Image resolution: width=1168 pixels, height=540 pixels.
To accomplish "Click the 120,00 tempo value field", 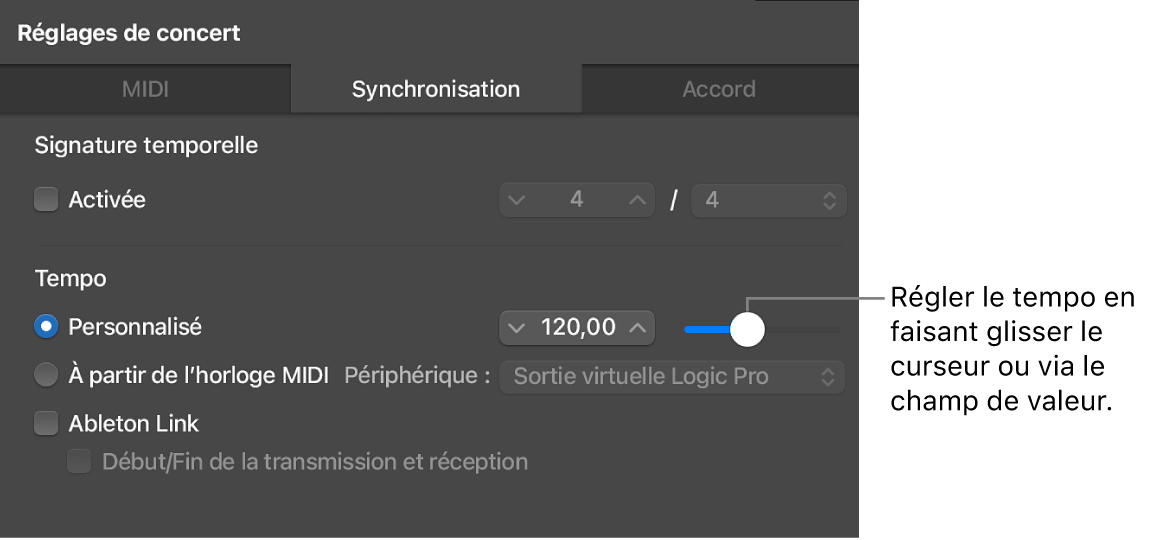I will pyautogui.click(x=577, y=327).
